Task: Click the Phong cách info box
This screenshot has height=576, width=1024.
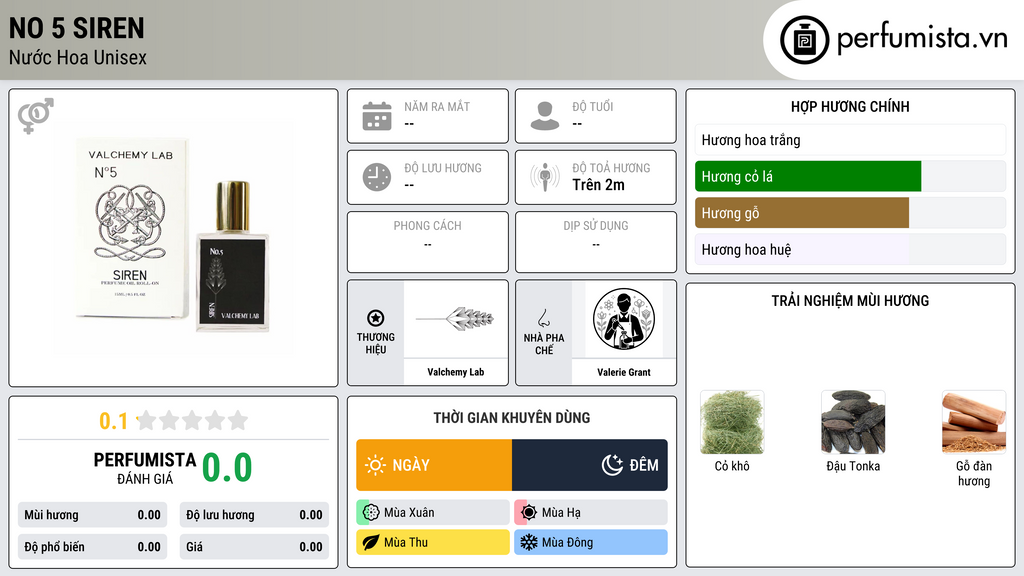Action: coord(428,242)
